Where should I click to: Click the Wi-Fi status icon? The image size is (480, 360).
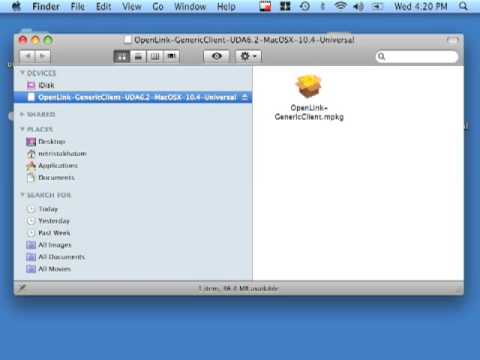[340, 6]
